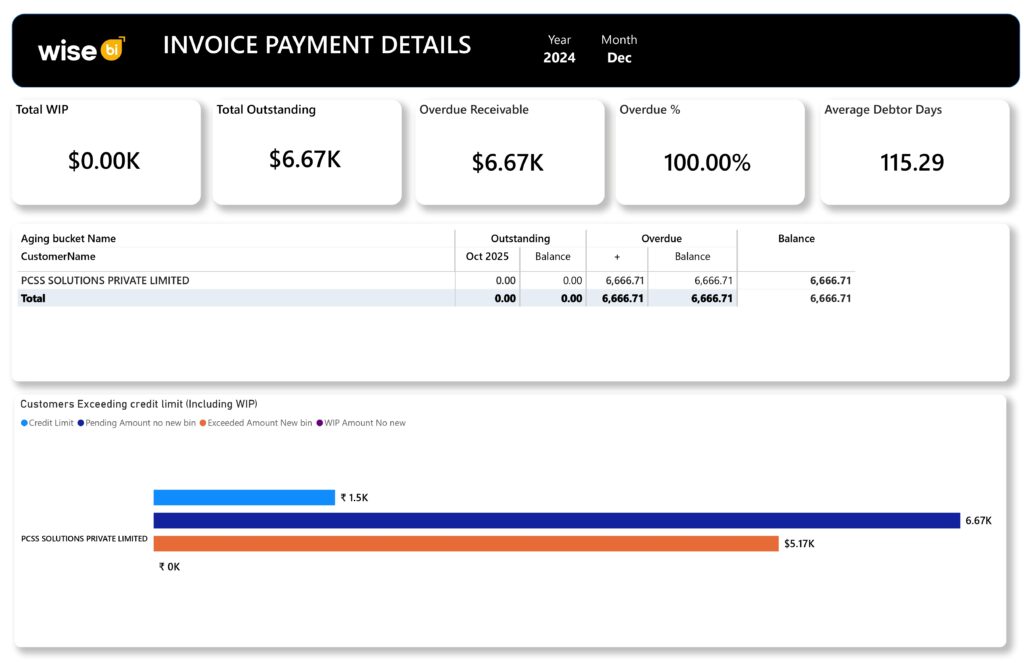Expand the plus column under Overdue
Screen dimensions: 1024x663
[616, 257]
